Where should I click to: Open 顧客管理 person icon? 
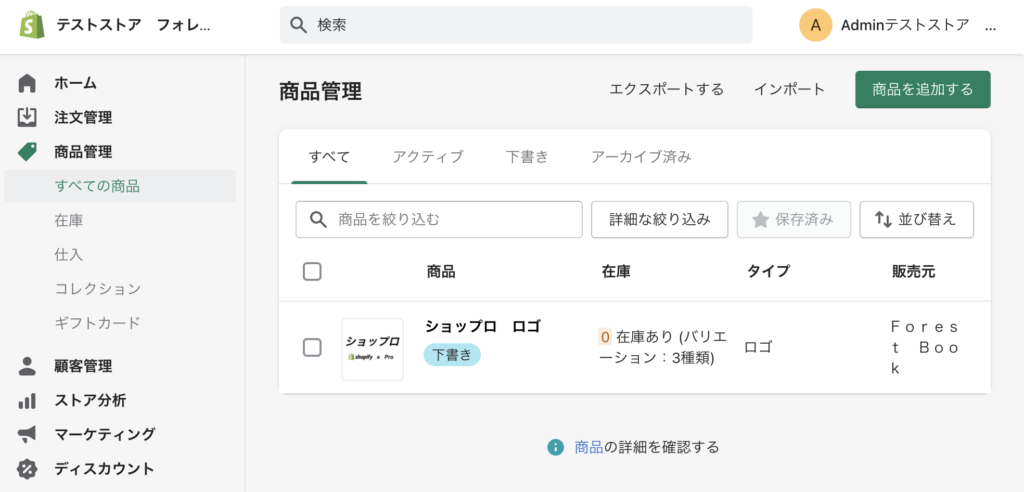coord(27,366)
